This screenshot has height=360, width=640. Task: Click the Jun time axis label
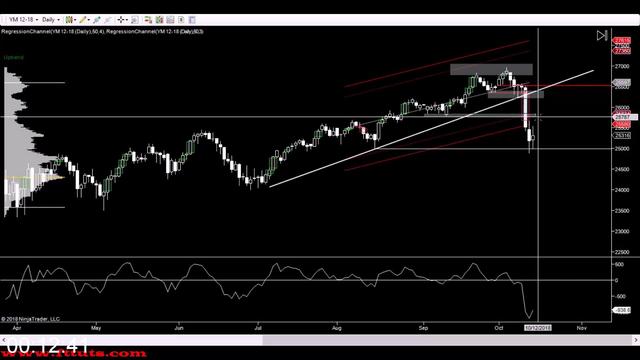coord(179,328)
